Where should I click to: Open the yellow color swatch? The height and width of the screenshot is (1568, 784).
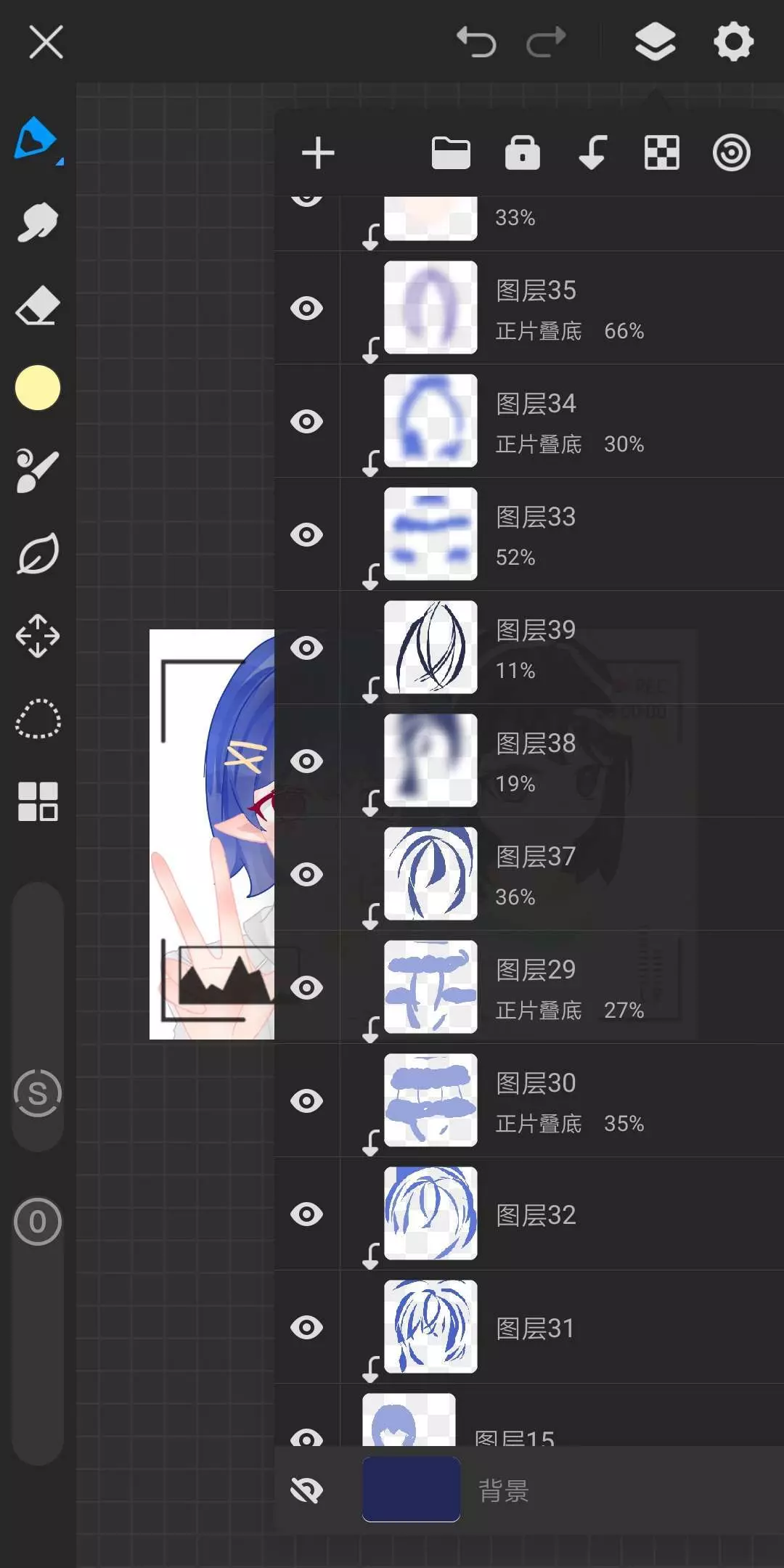tap(38, 388)
